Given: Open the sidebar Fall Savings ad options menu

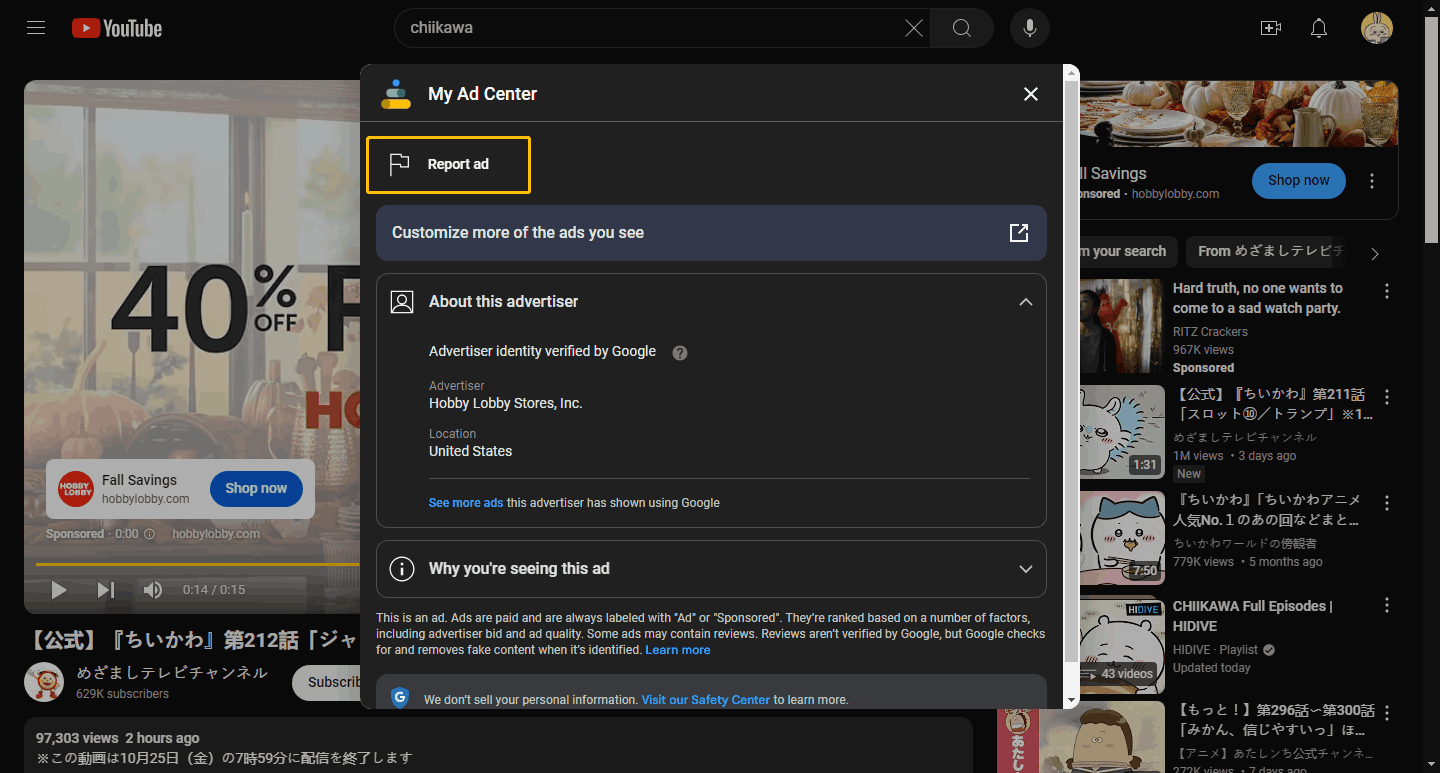Looking at the screenshot, I should pyautogui.click(x=1372, y=181).
